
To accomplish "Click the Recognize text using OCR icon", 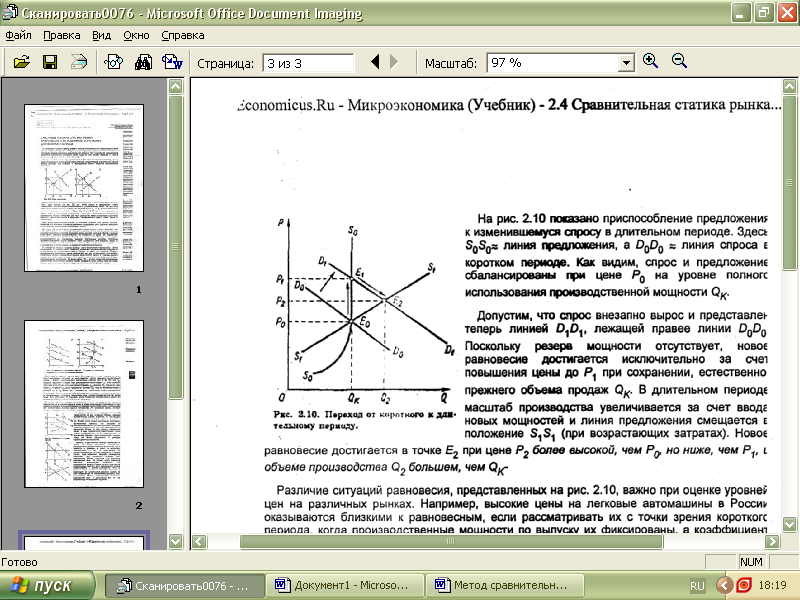I will pos(113,62).
